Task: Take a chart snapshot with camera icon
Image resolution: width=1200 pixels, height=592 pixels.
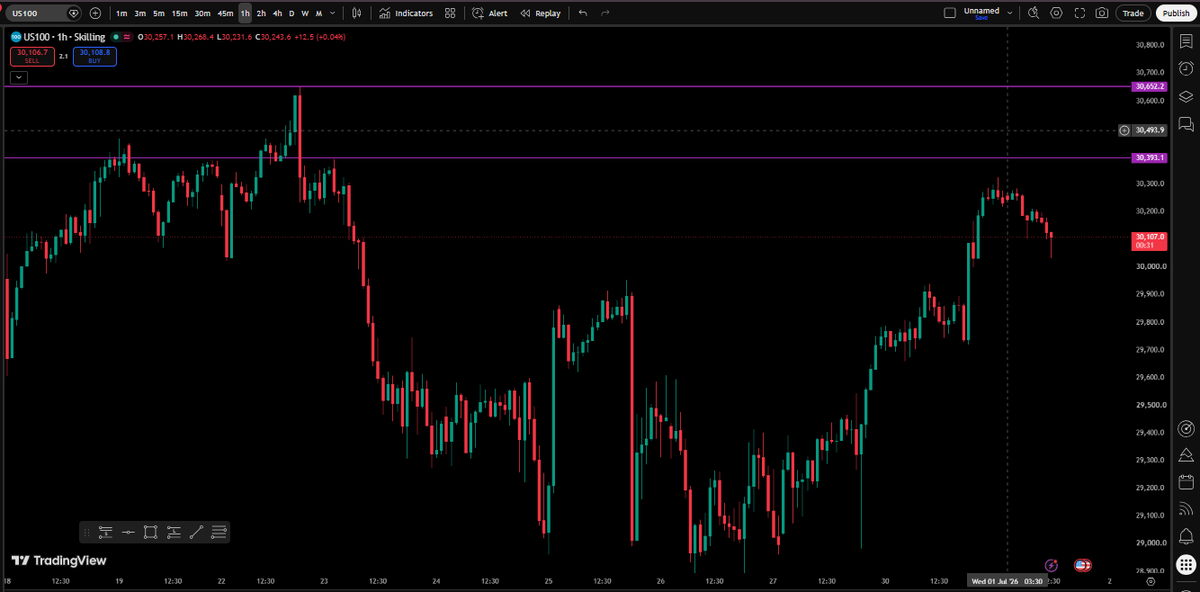Action: [x=1102, y=13]
